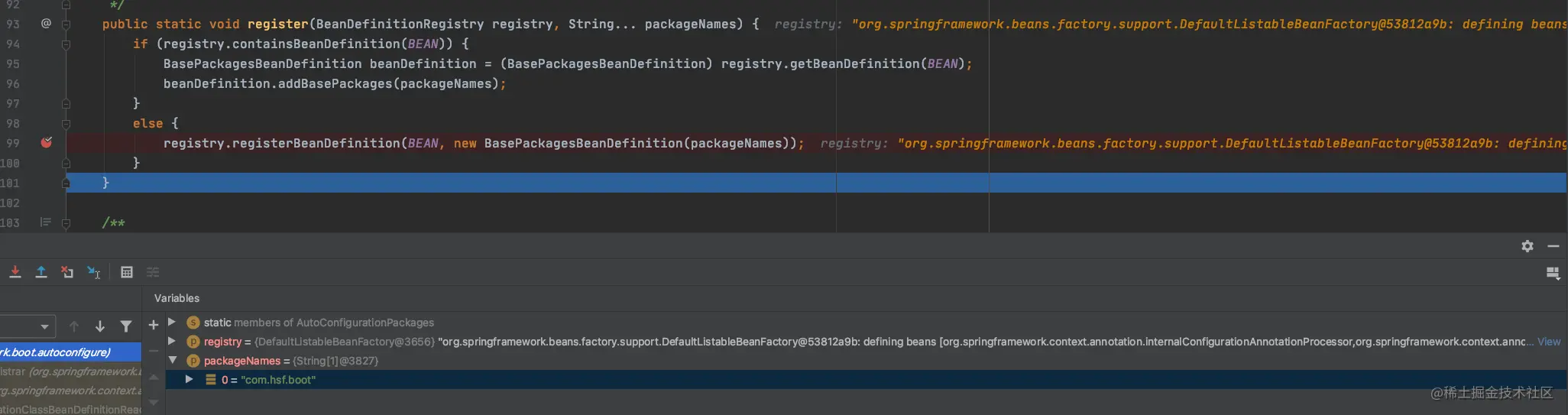Fold the register method at line 93
The width and height of the screenshot is (1568, 415).
(x=66, y=24)
